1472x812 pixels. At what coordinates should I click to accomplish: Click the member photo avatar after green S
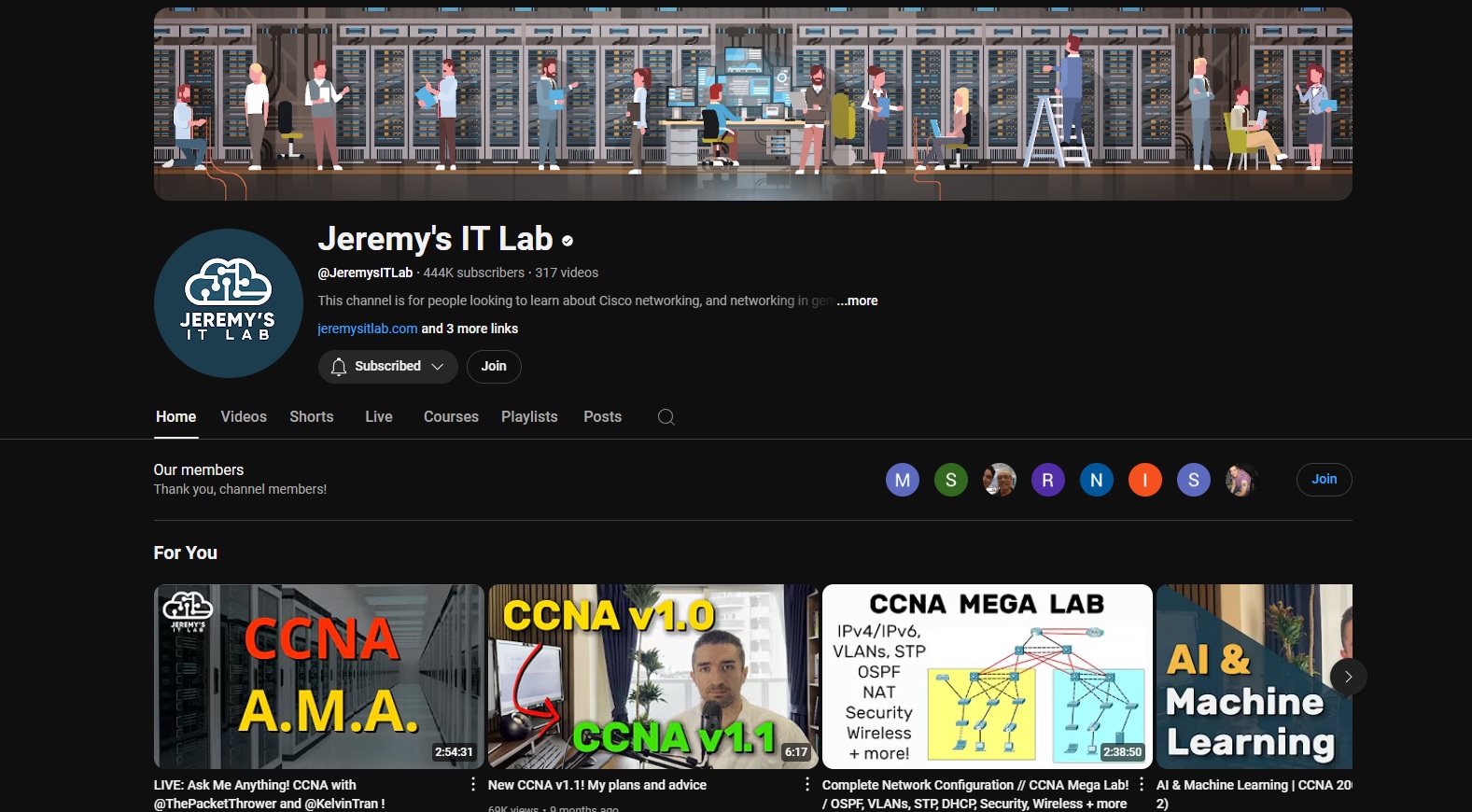(1000, 480)
